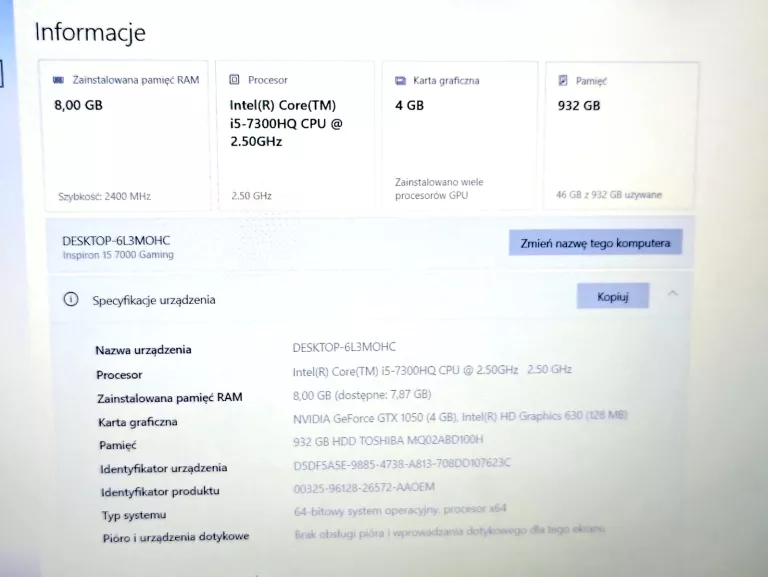Click Pióro i urządzenia dotykowe label
The image size is (768, 577).
176,537
